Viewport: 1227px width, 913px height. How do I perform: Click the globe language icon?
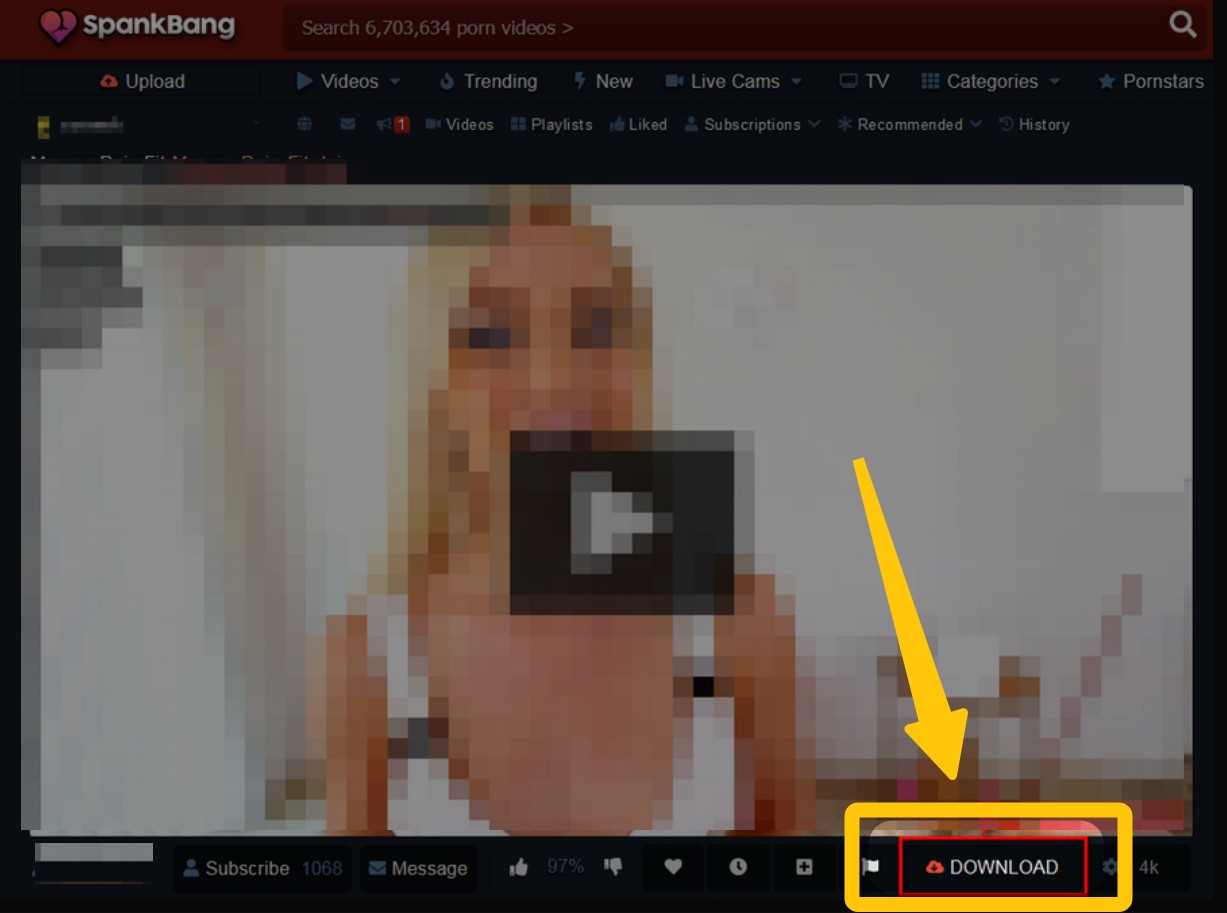tap(305, 125)
